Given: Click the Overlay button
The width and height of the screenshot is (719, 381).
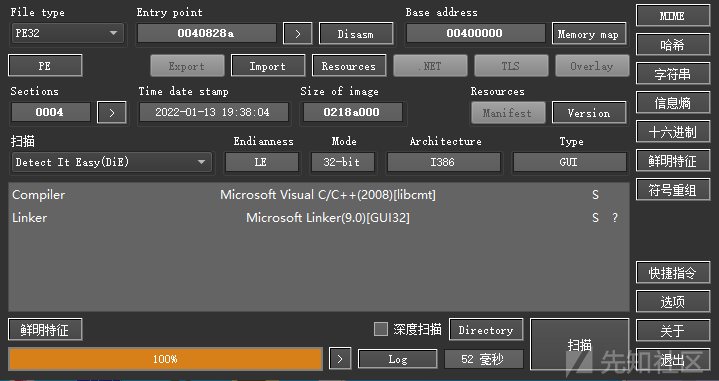Looking at the screenshot, I should [x=592, y=66].
